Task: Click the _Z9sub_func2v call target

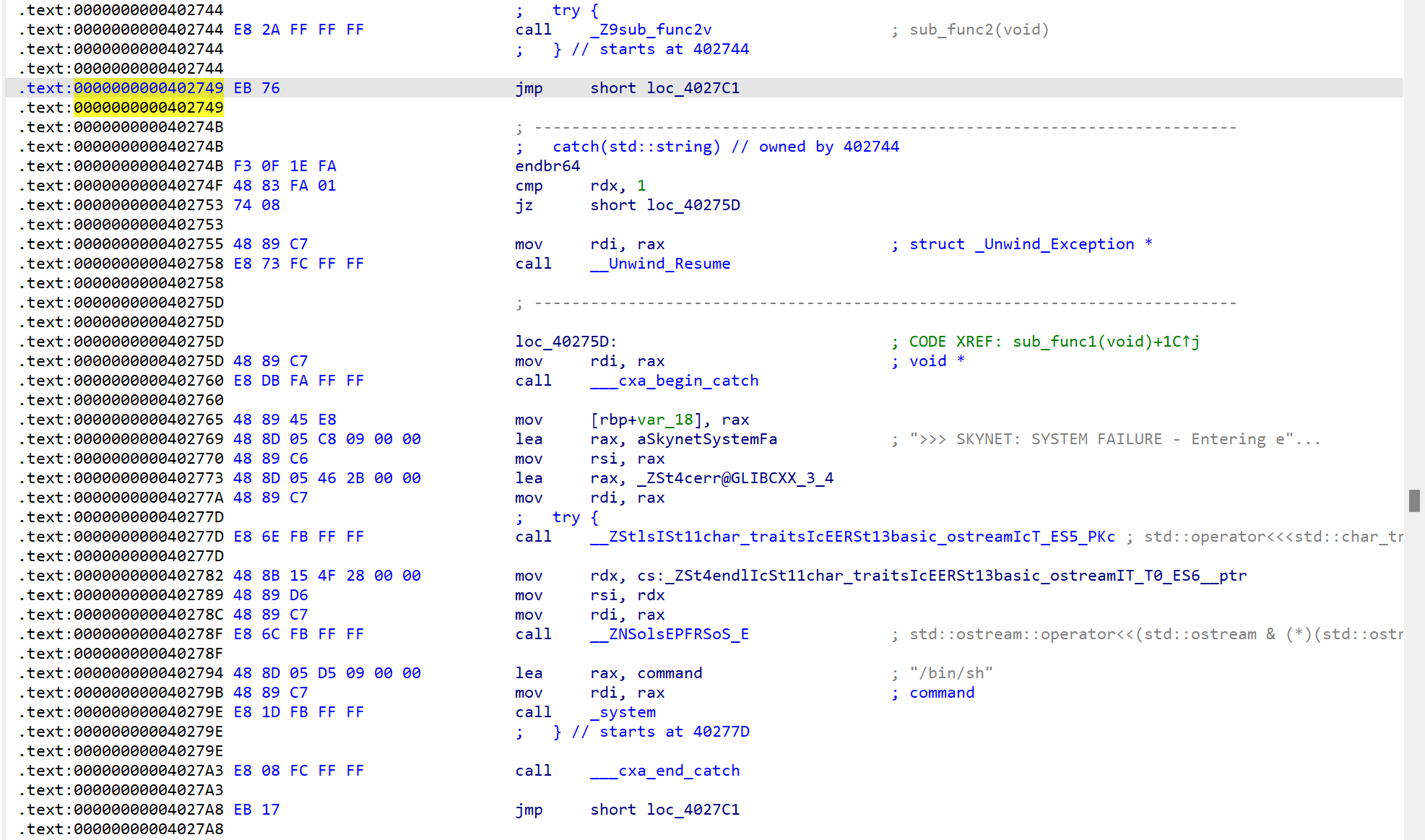Action: point(650,30)
